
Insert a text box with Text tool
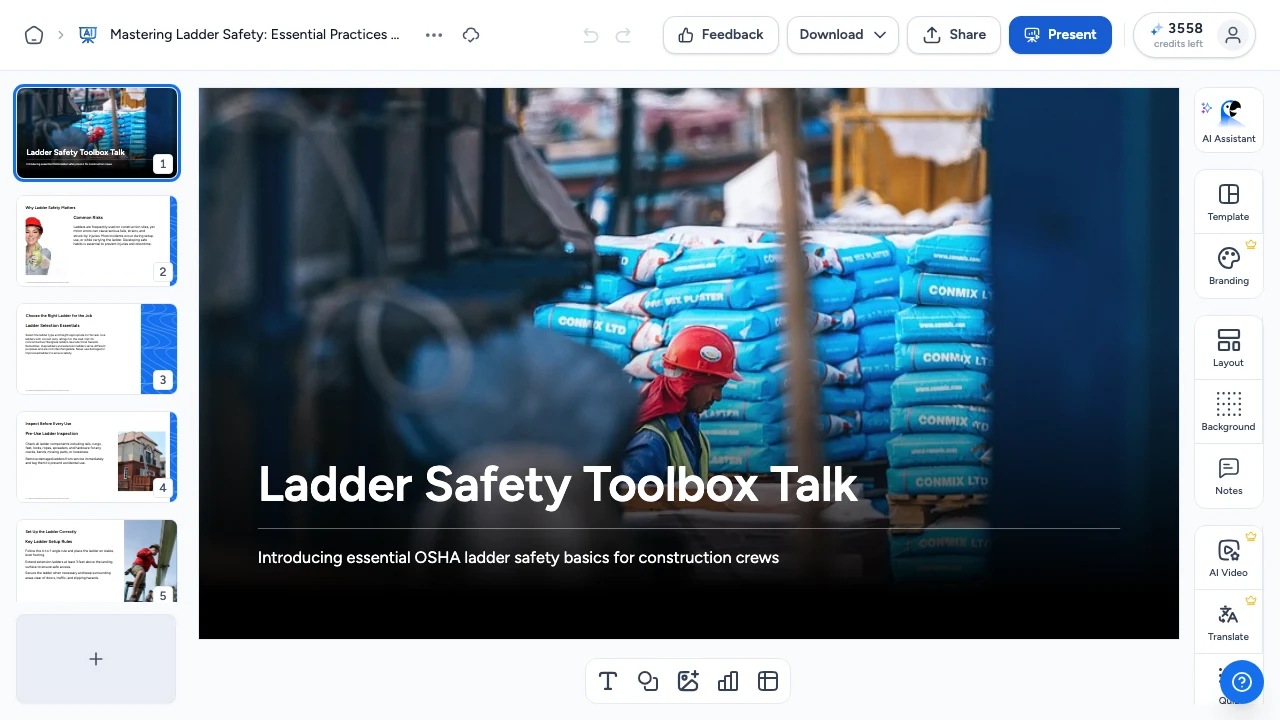[x=608, y=681]
